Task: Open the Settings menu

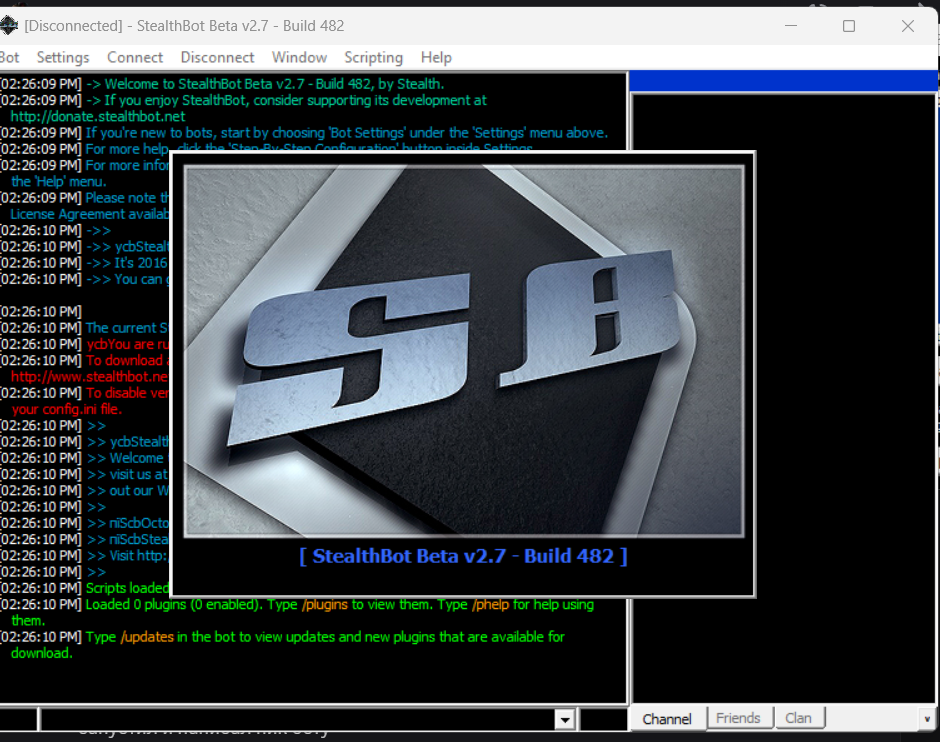Action: tap(63, 58)
